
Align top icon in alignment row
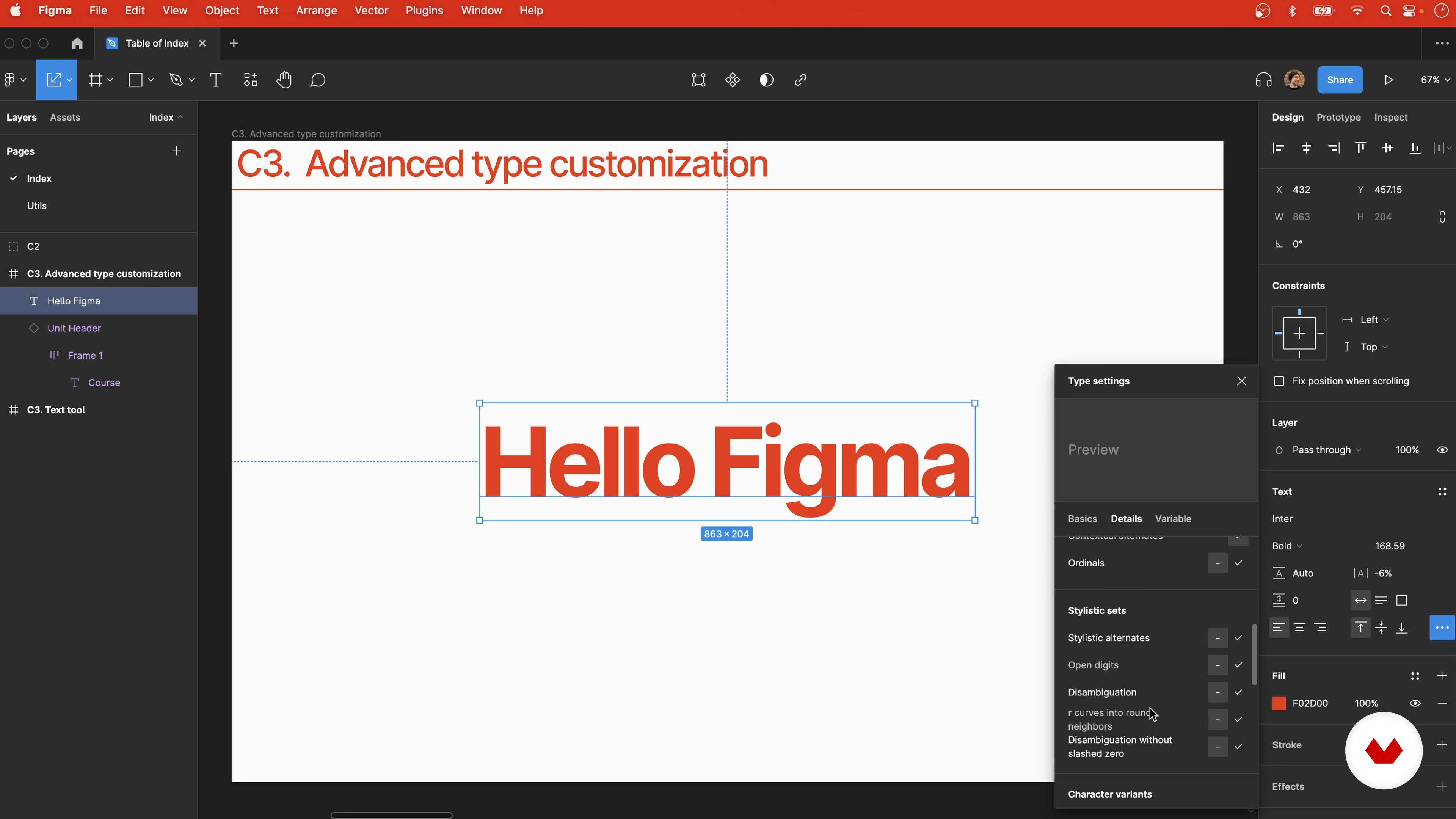click(x=1360, y=148)
